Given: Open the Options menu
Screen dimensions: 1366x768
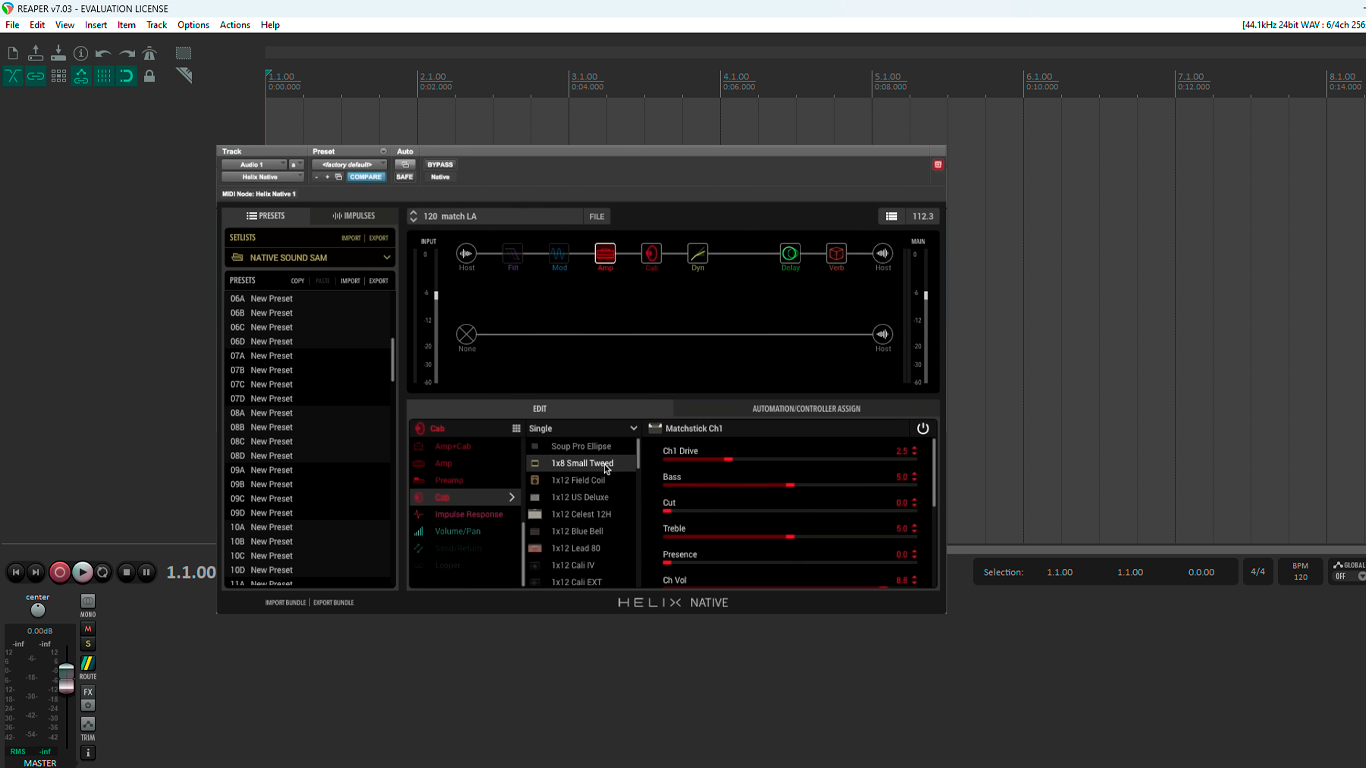Looking at the screenshot, I should [193, 25].
